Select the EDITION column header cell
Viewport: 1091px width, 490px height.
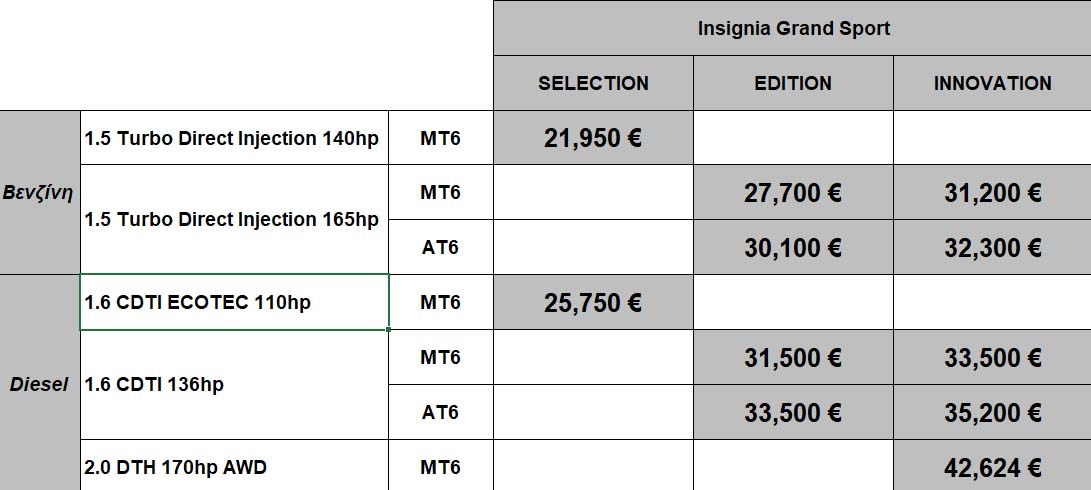[793, 83]
